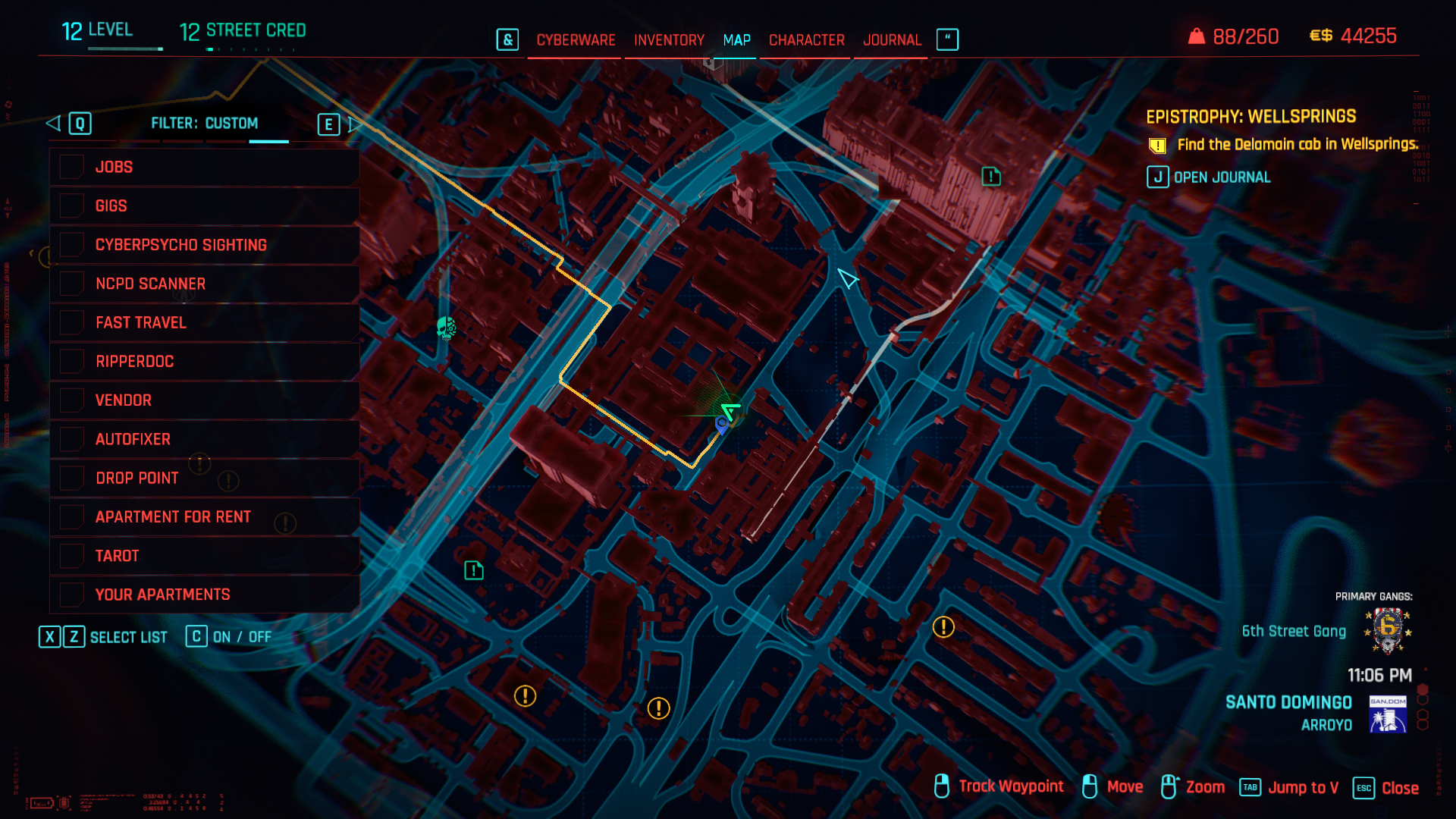Click the green player location arrow
Screen dimensions: 1456x819
pyautogui.click(x=731, y=411)
